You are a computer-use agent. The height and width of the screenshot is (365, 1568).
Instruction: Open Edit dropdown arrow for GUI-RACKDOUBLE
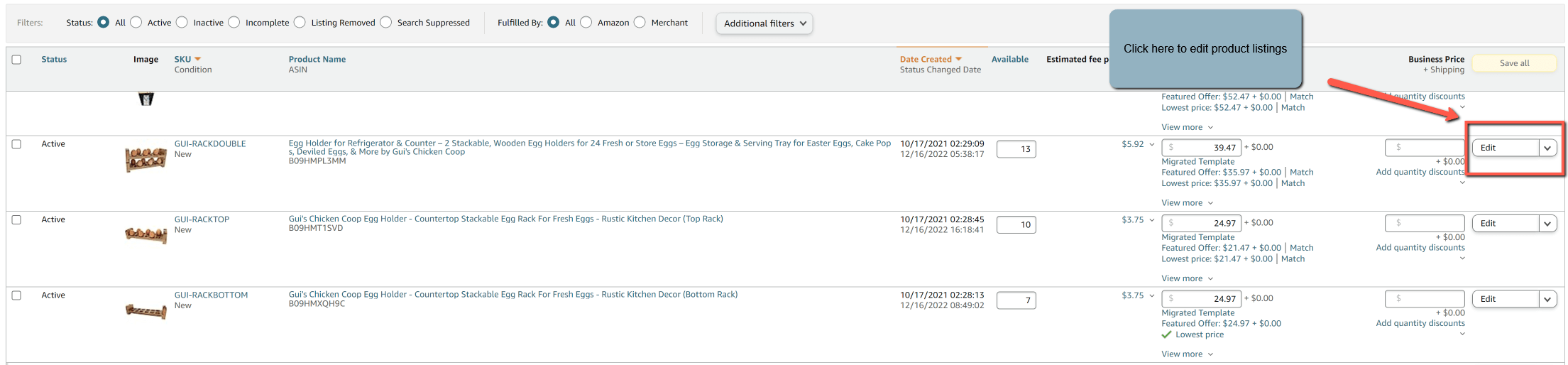coord(1547,148)
